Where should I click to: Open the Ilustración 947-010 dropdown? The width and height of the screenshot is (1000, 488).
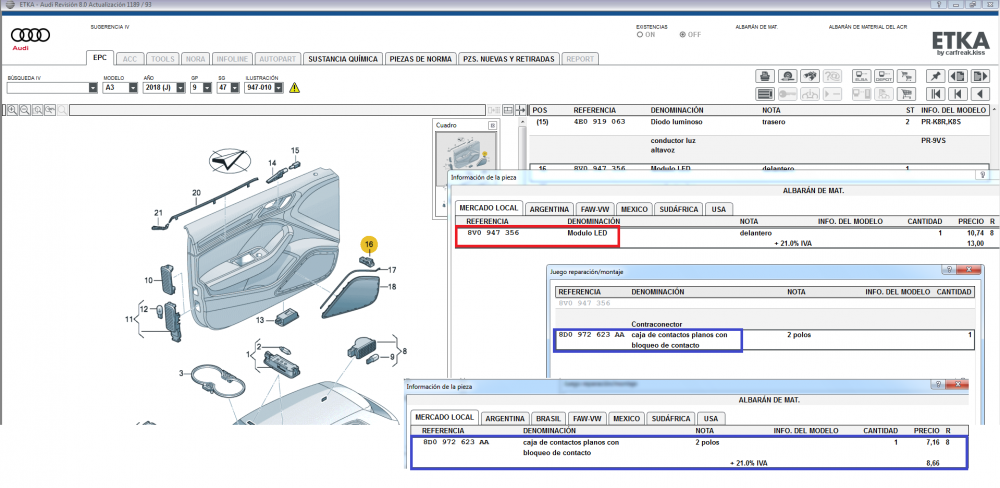click(x=279, y=87)
